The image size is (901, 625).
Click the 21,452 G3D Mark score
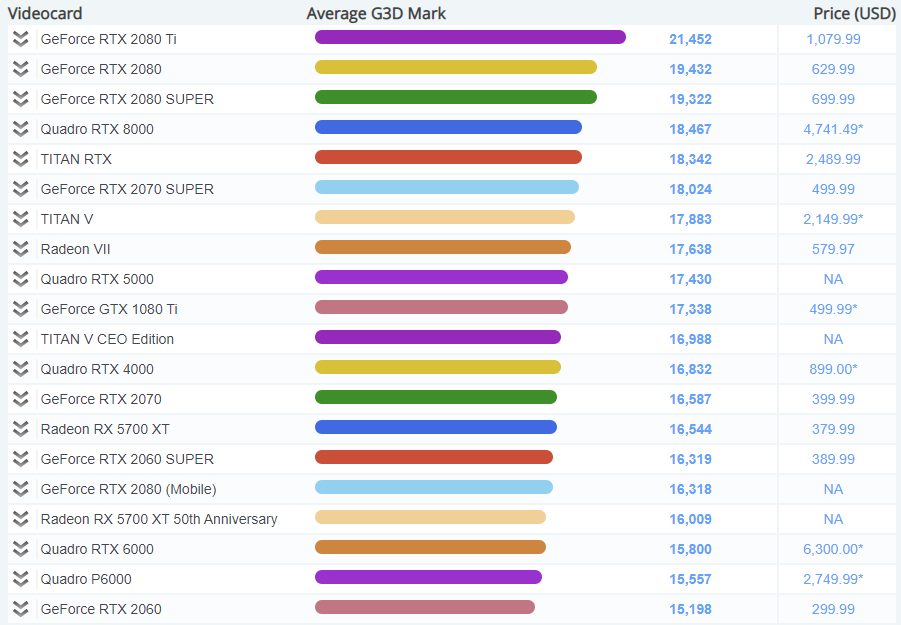[x=691, y=39]
